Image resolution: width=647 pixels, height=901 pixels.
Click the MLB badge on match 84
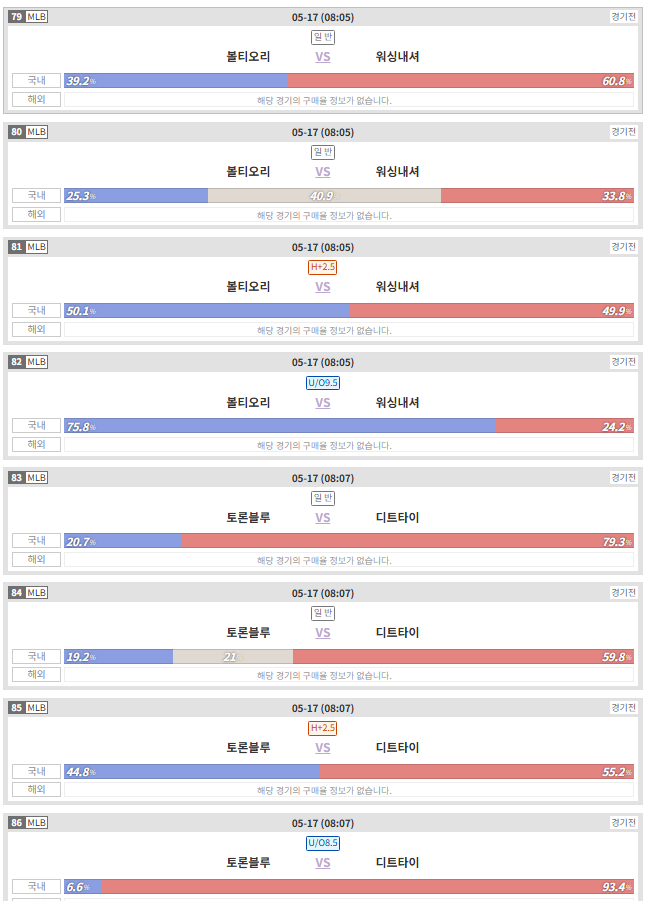[x=37, y=592]
